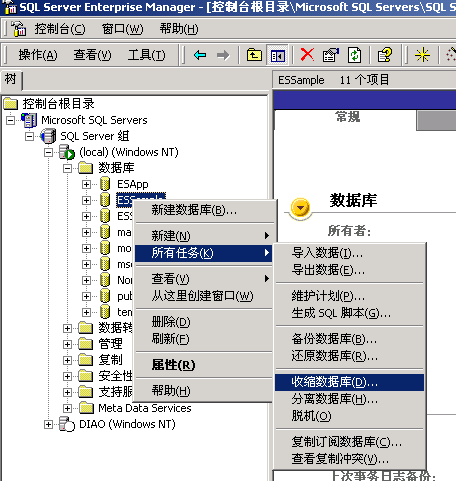The width and height of the screenshot is (456, 481).
Task: Click the red X Delete toolbar icon
Action: tap(307, 55)
